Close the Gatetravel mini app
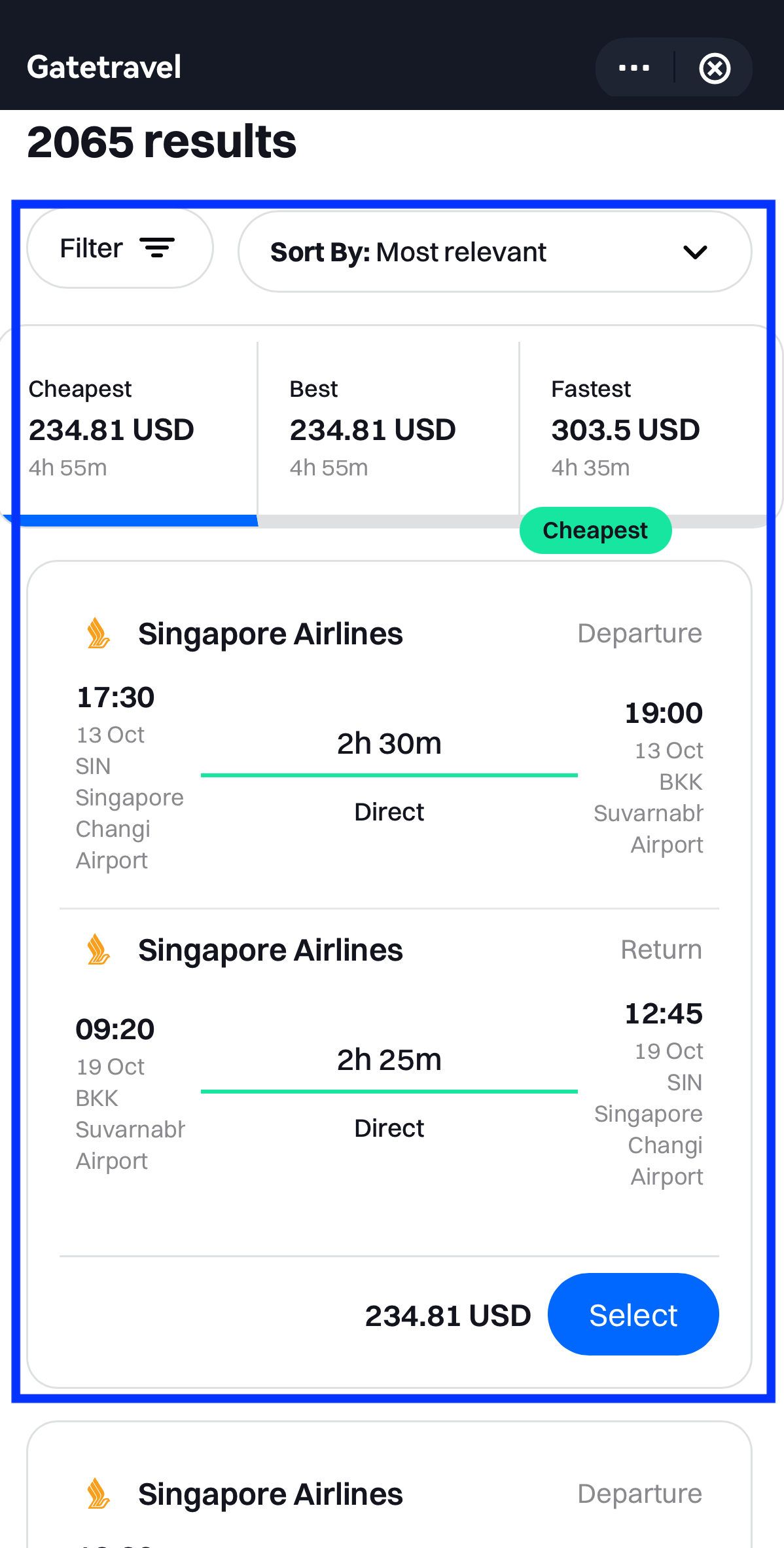Screen dimensions: 784x1548 [714, 68]
